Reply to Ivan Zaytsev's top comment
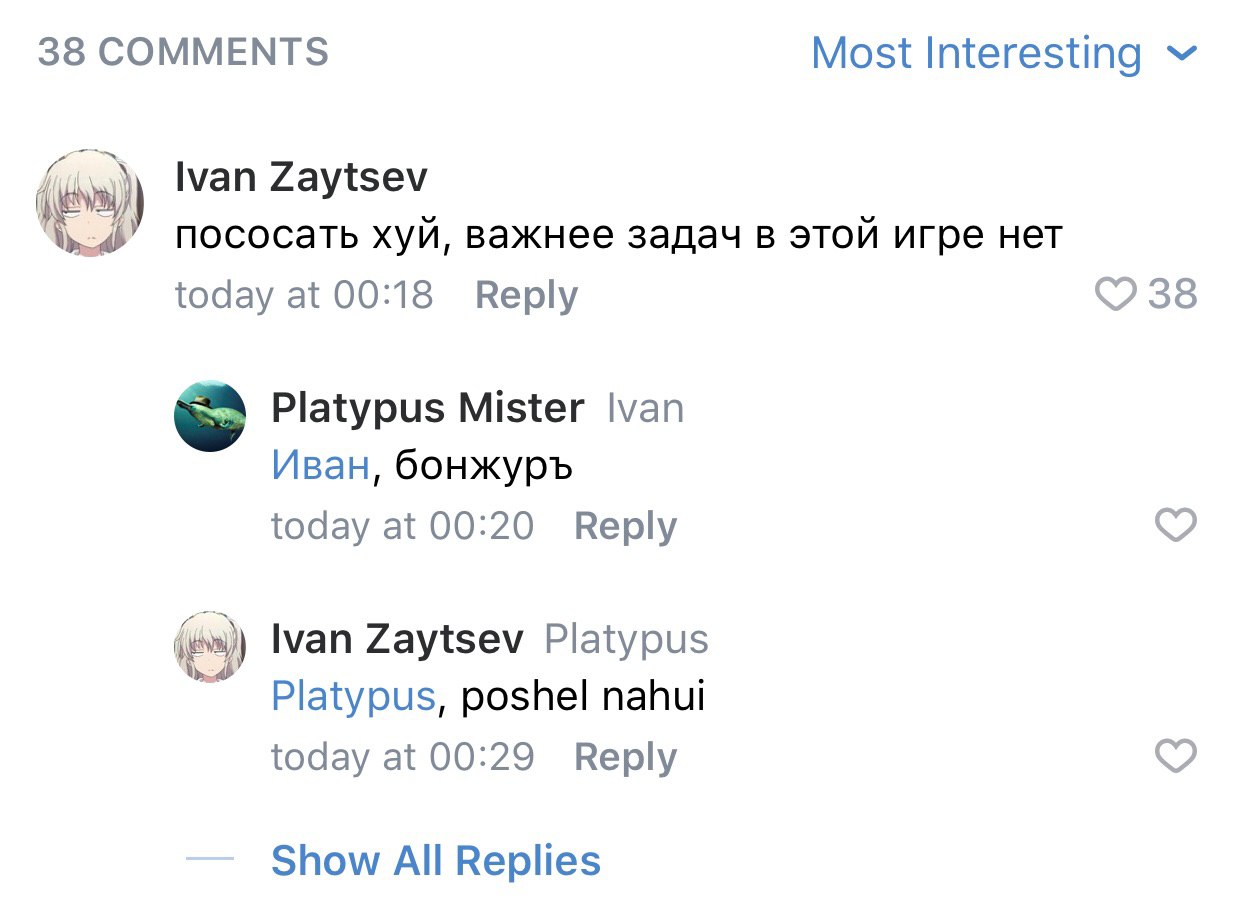1242x917 pixels. click(x=526, y=296)
